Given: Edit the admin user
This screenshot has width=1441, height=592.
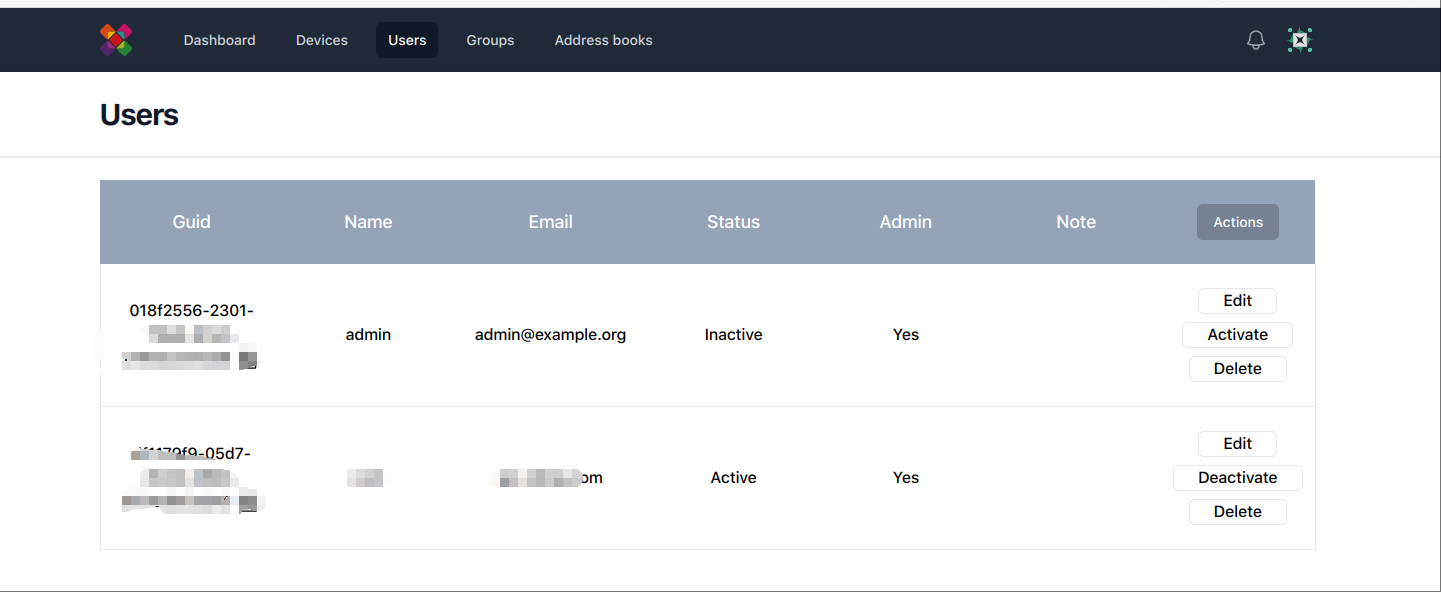Looking at the screenshot, I should pyautogui.click(x=1237, y=301).
